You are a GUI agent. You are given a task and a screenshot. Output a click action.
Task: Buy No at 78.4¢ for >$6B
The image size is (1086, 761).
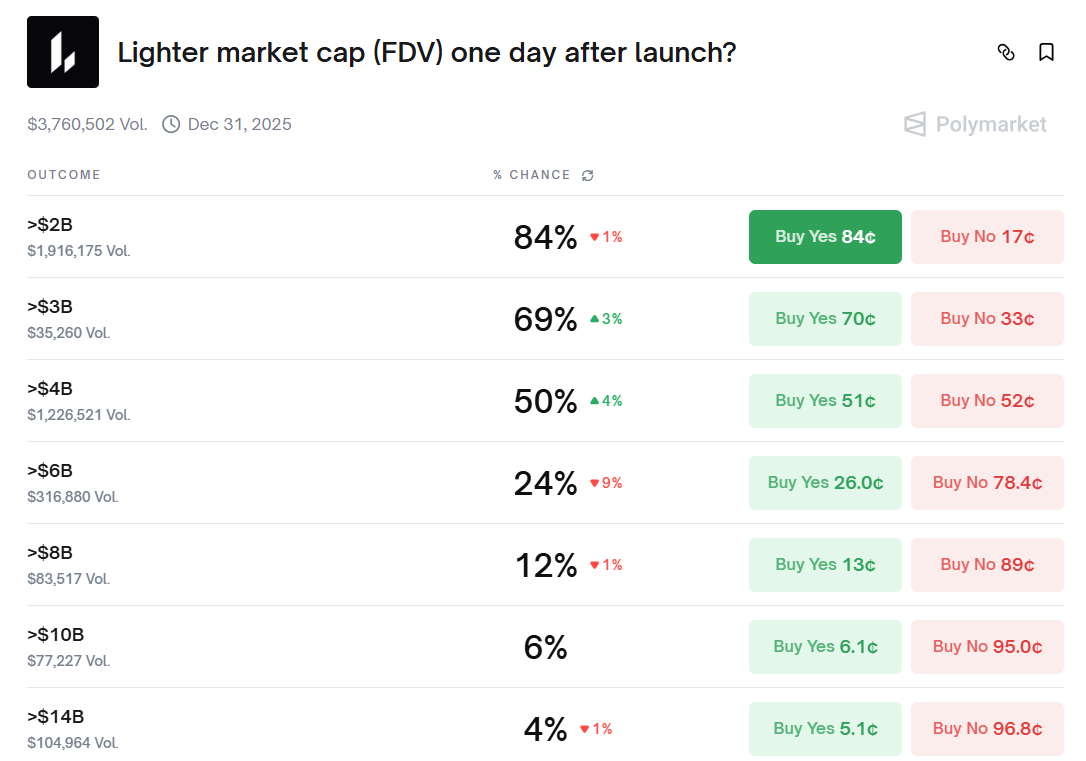(987, 483)
